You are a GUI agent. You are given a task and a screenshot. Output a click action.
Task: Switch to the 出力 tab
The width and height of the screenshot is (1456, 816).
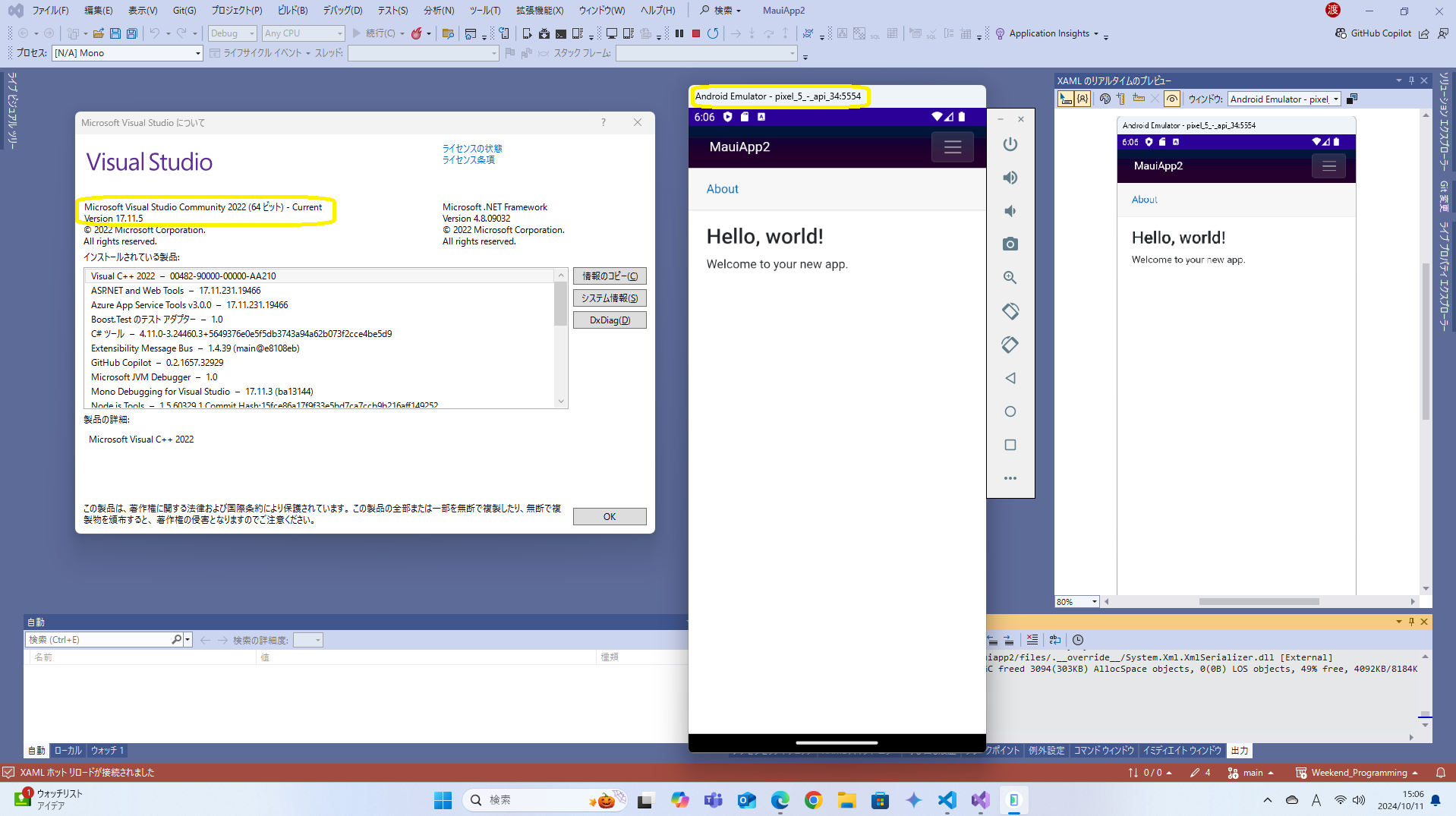coord(1239,750)
